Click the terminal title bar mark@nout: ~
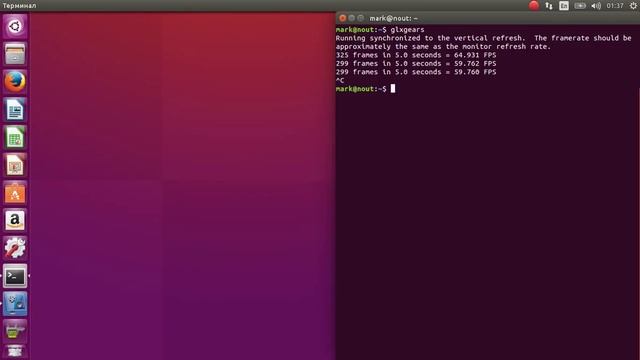This screenshot has height=360, width=640. (393, 18)
